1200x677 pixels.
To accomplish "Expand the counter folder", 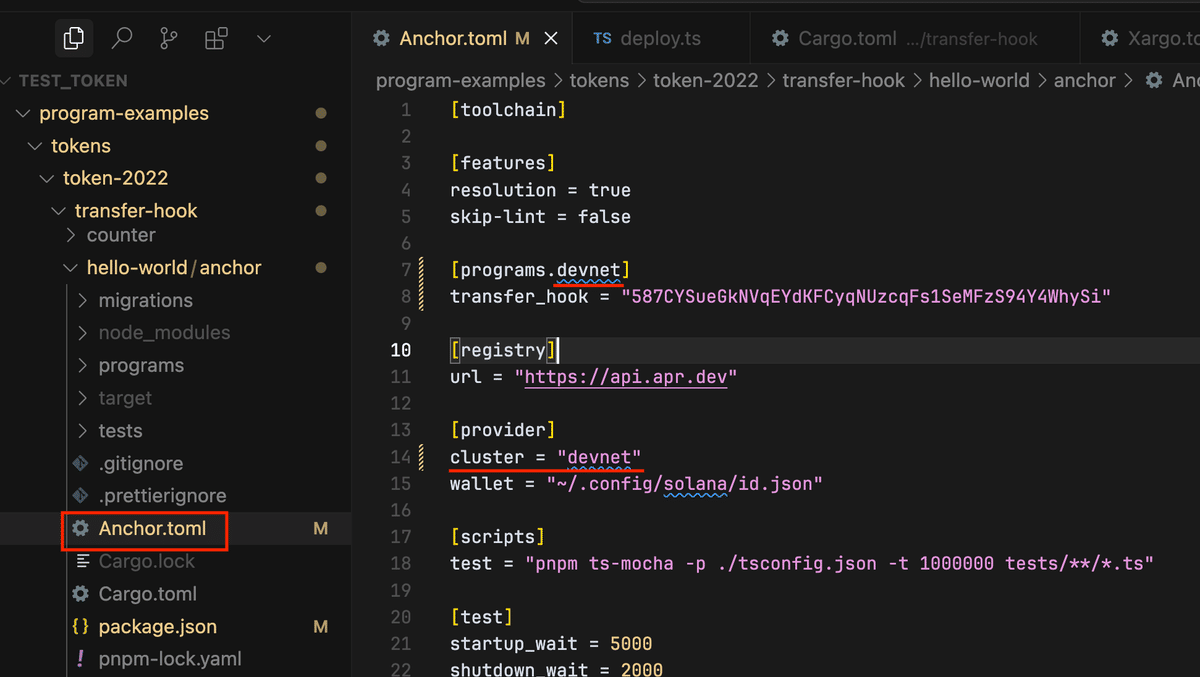I will click(71, 236).
